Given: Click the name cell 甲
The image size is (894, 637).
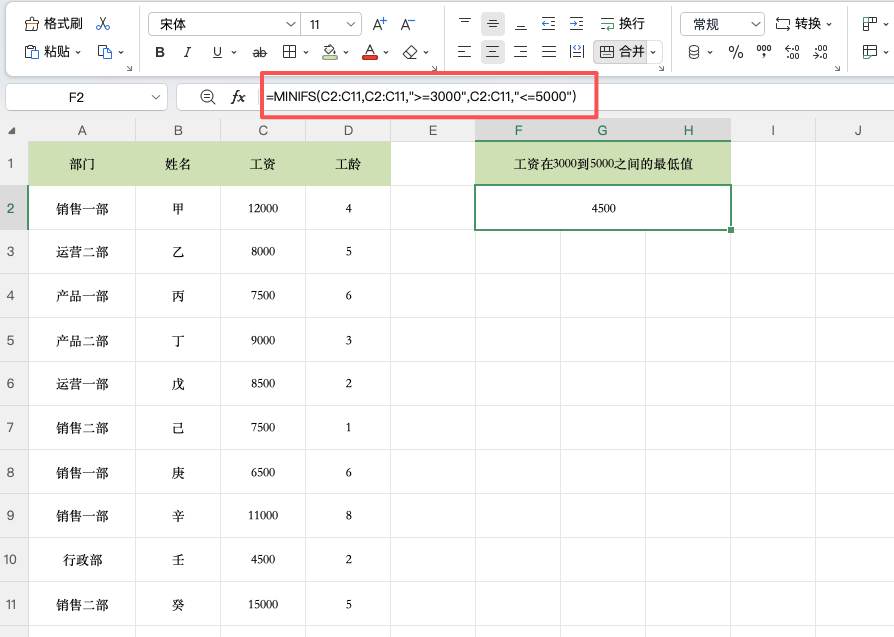Looking at the screenshot, I should pos(178,209).
